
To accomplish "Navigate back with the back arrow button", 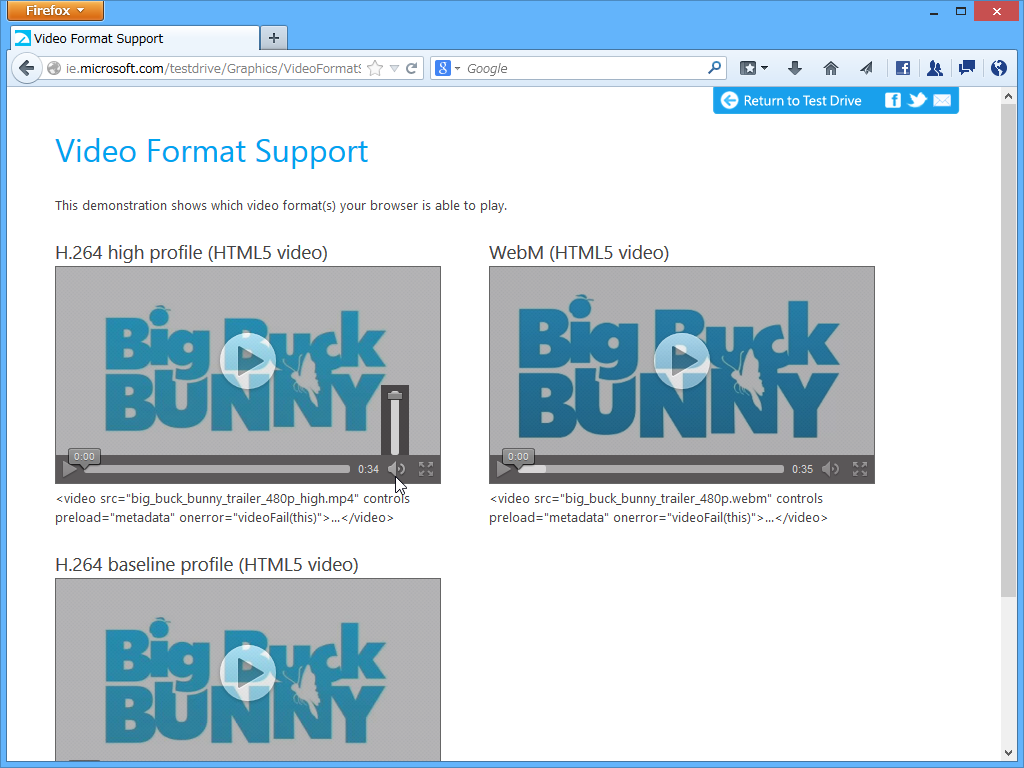I will [26, 68].
